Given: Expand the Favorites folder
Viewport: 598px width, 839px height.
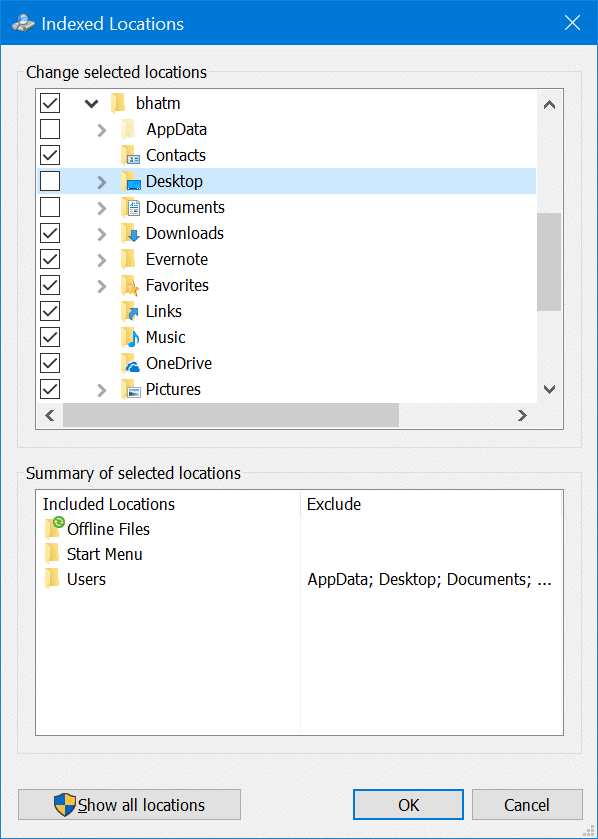Looking at the screenshot, I should 102,286.
